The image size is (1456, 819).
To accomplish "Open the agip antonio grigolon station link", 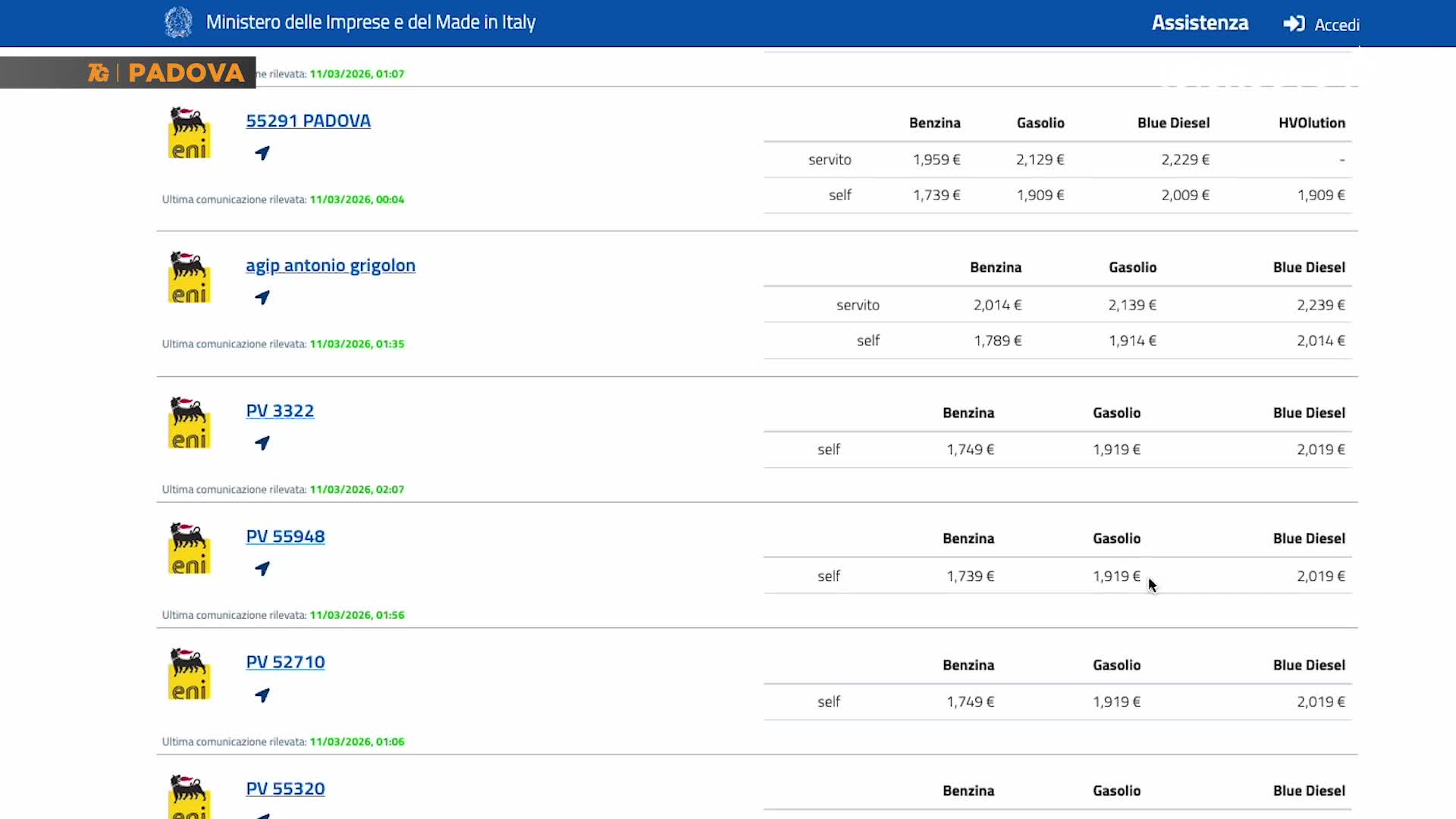I will pos(330,265).
